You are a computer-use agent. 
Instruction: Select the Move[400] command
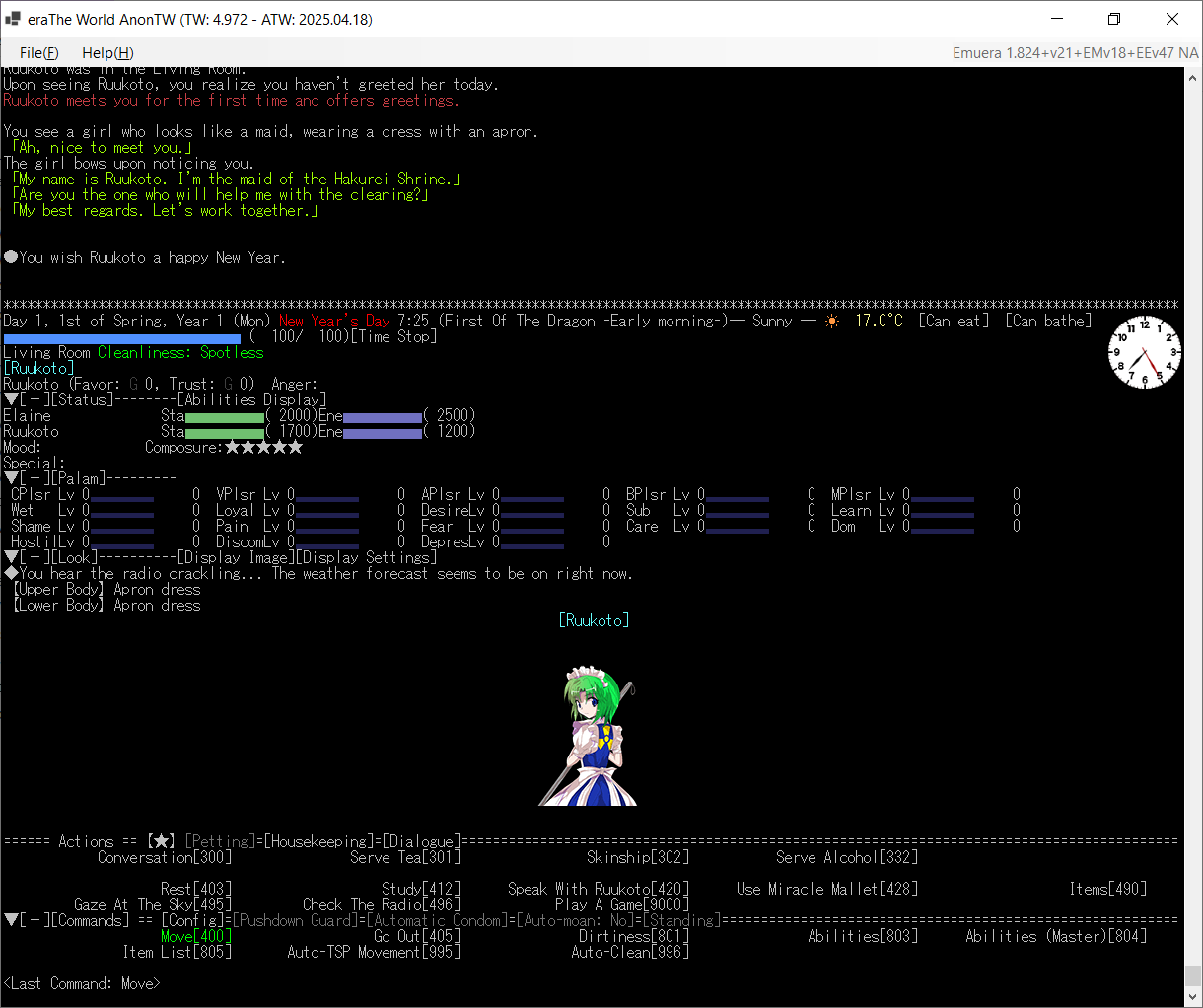196,936
